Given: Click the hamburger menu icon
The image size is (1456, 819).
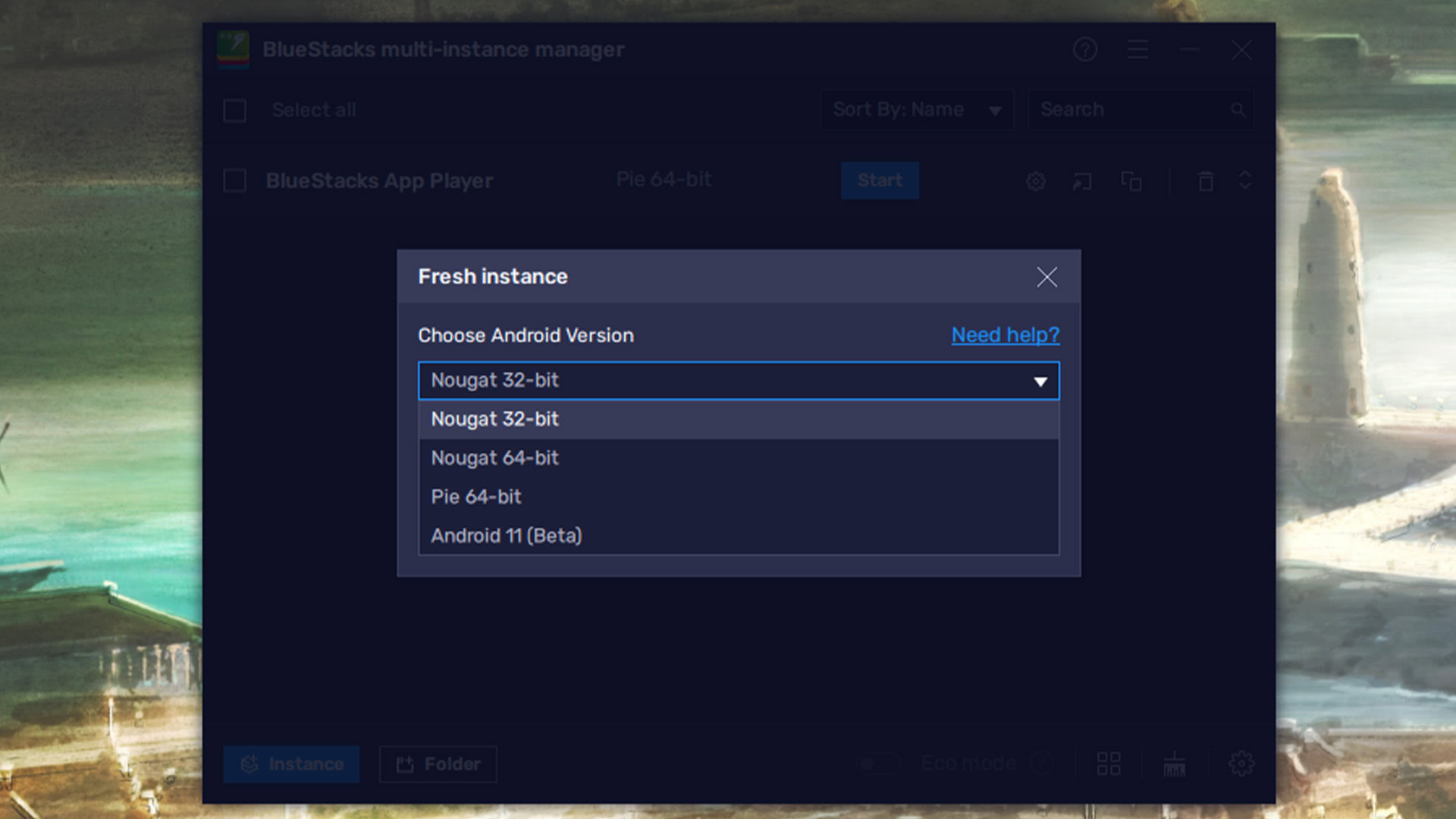Looking at the screenshot, I should point(1138,49).
